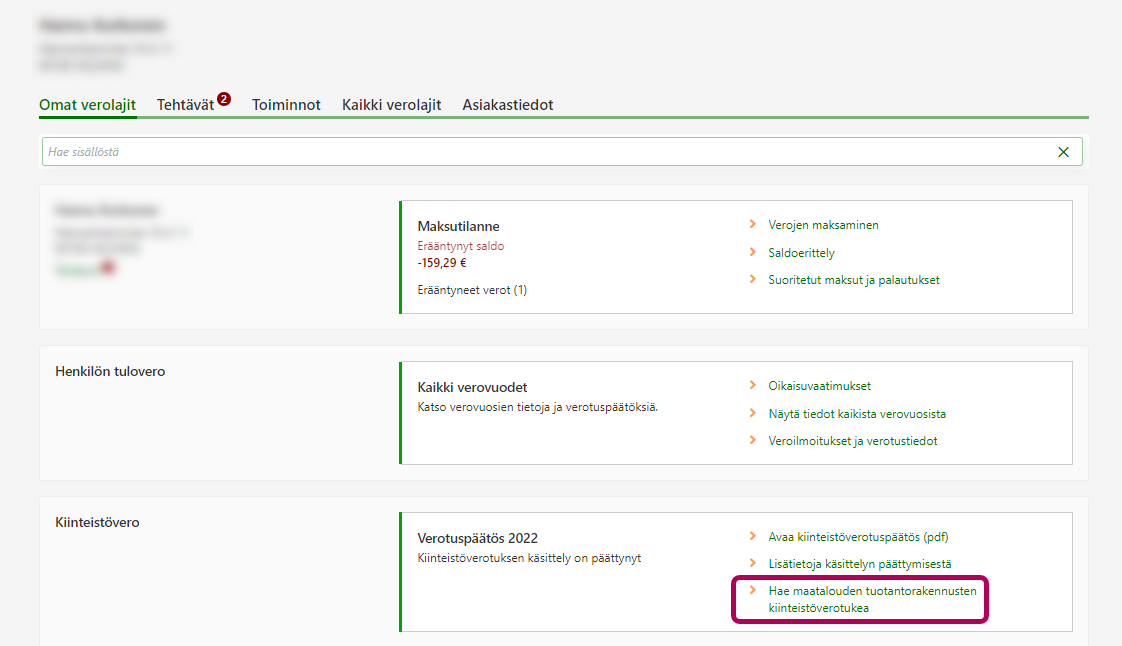This screenshot has width=1122, height=646.
Task: Open the Maksutilanne heading
Action: click(458, 227)
